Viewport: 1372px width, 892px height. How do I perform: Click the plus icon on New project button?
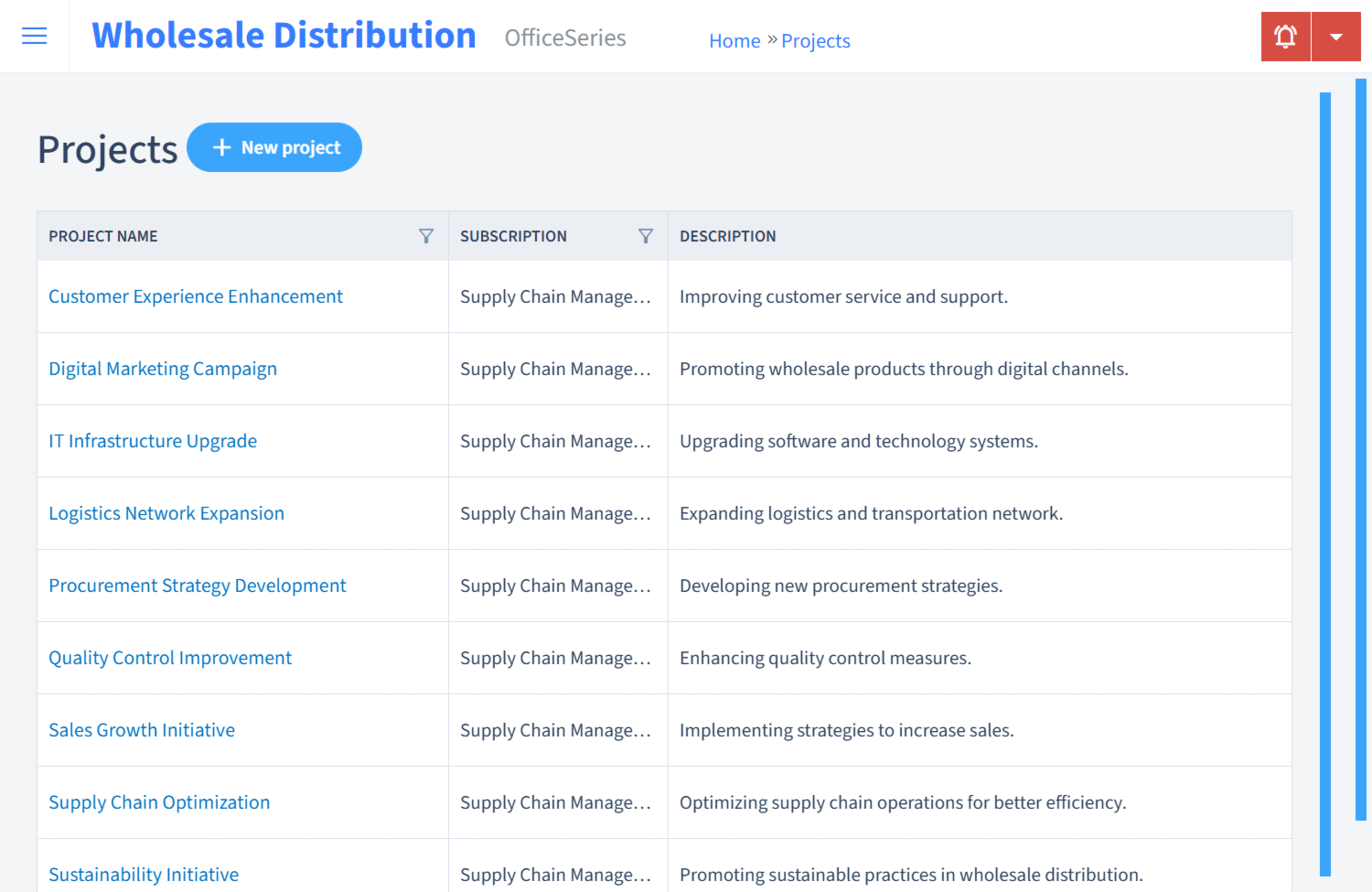tap(222, 147)
